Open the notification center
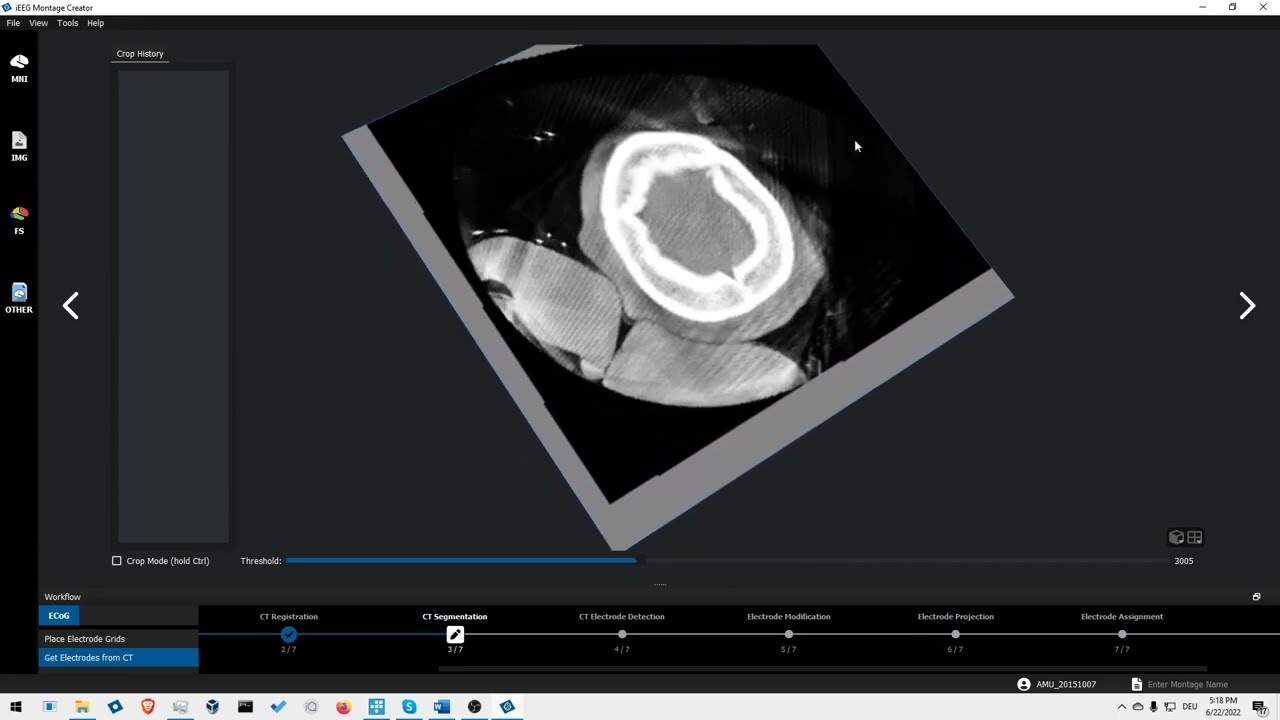Image resolution: width=1280 pixels, height=720 pixels. point(1260,707)
